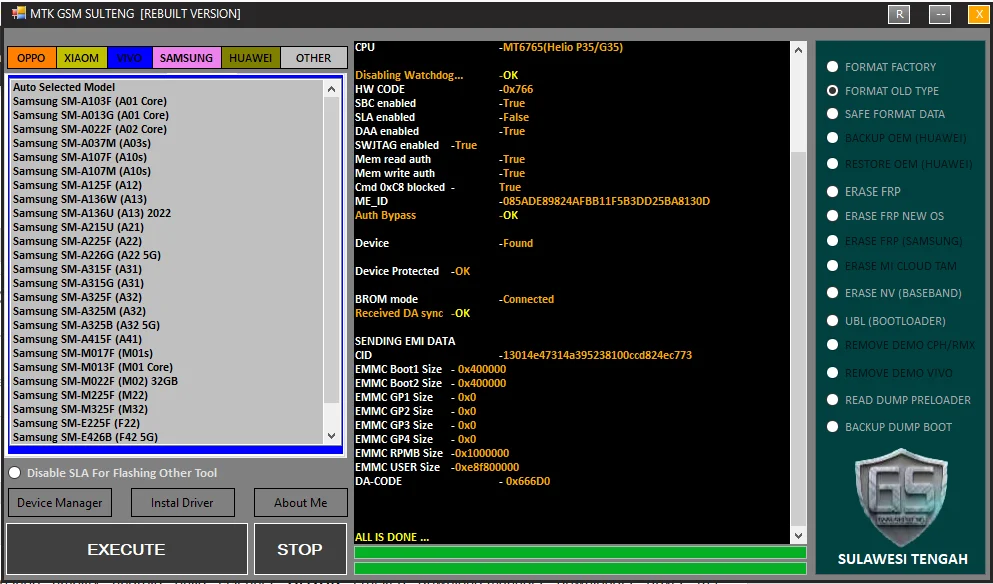Open Device Manager
Screen dimensions: 993x584
[x=60, y=503]
